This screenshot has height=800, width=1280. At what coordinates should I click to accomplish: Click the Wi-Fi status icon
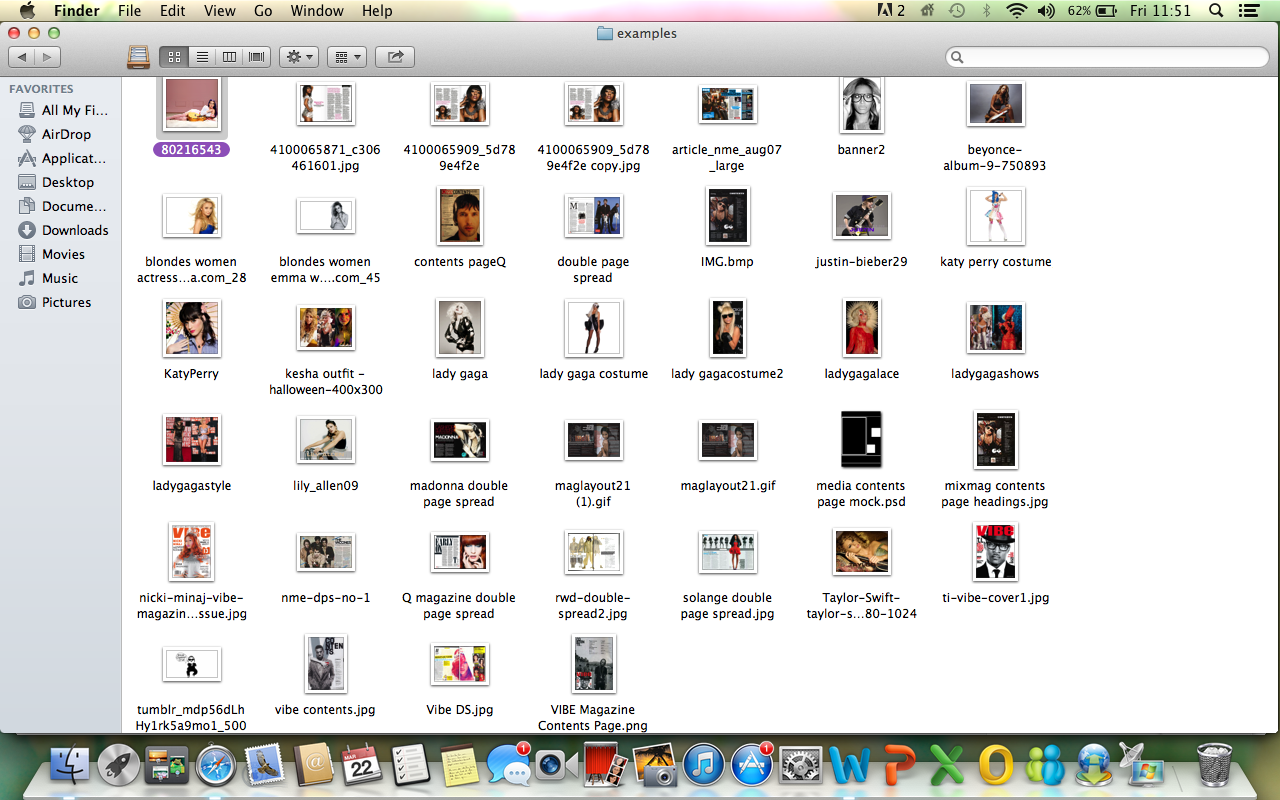click(1017, 11)
